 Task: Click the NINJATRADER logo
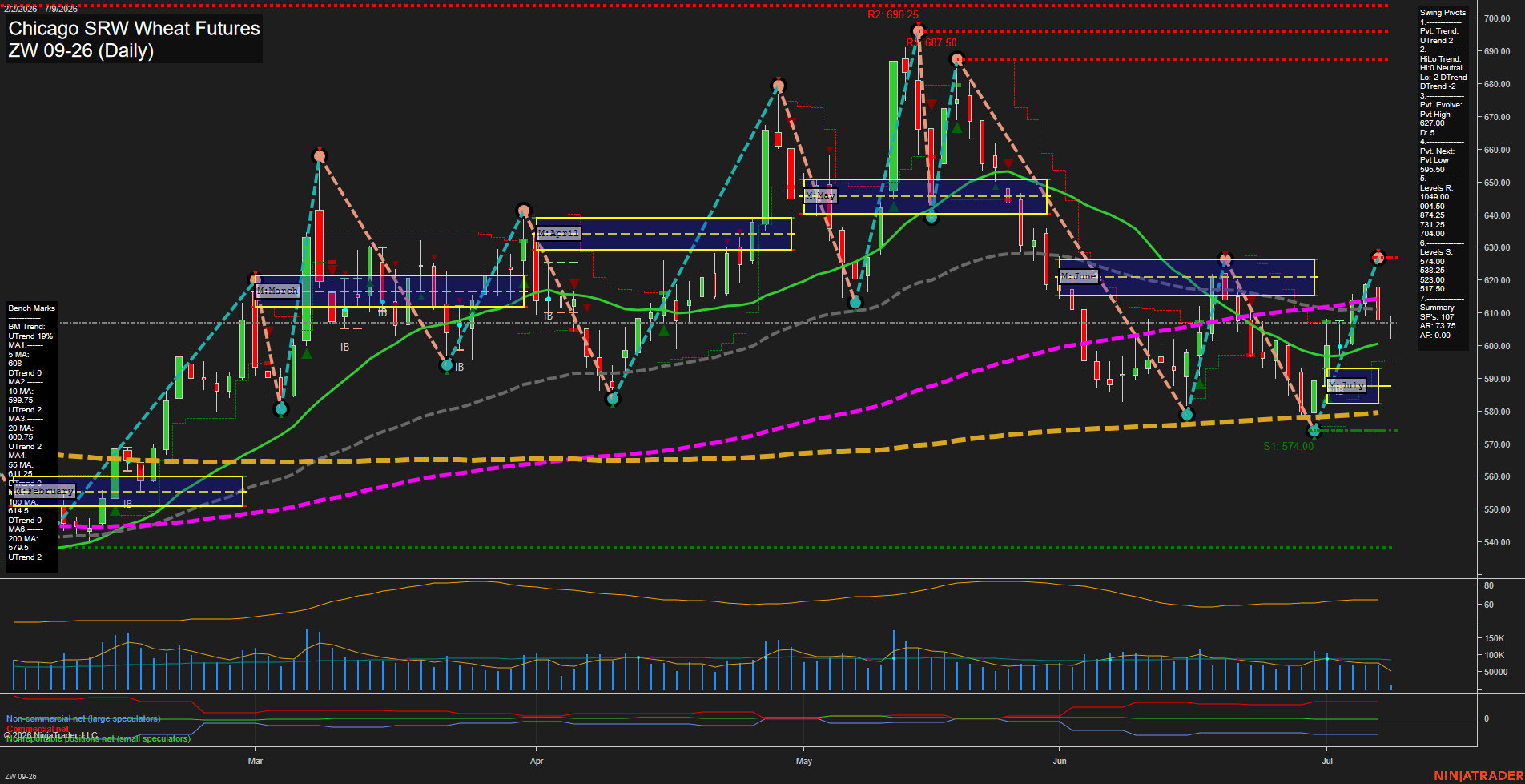tap(1478, 775)
